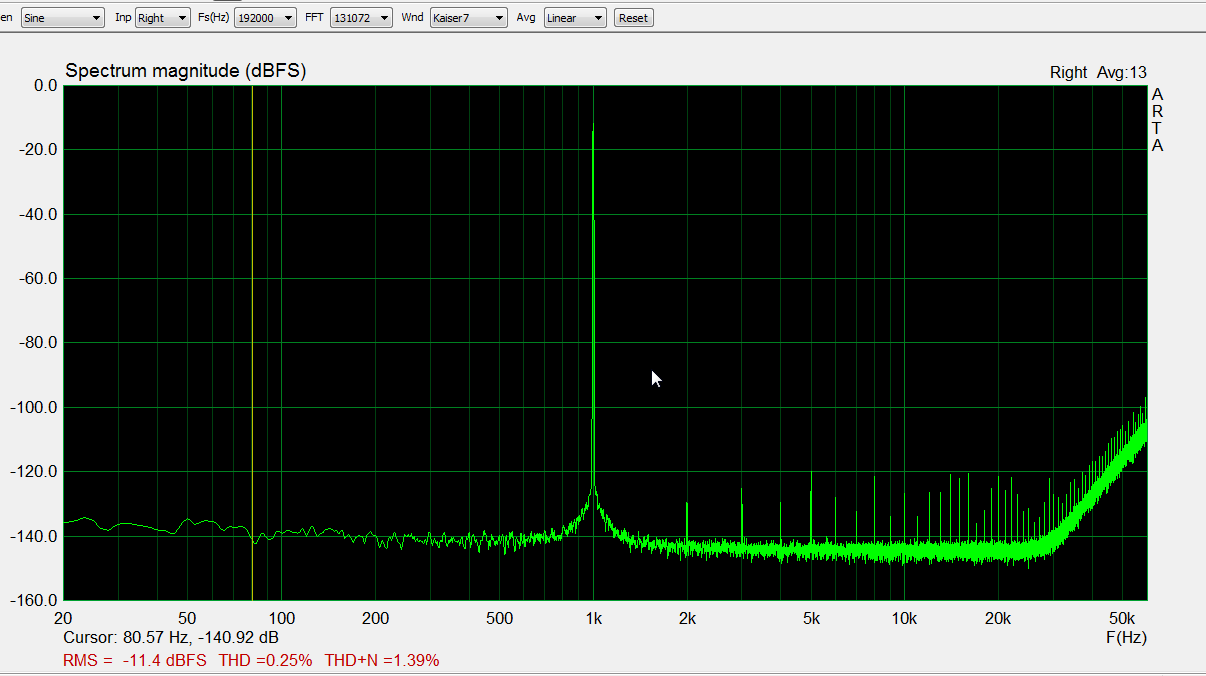The image size is (1206, 676).
Task: Click the 'Spectrum magnitude (dBFS)' title
Action: (185, 71)
